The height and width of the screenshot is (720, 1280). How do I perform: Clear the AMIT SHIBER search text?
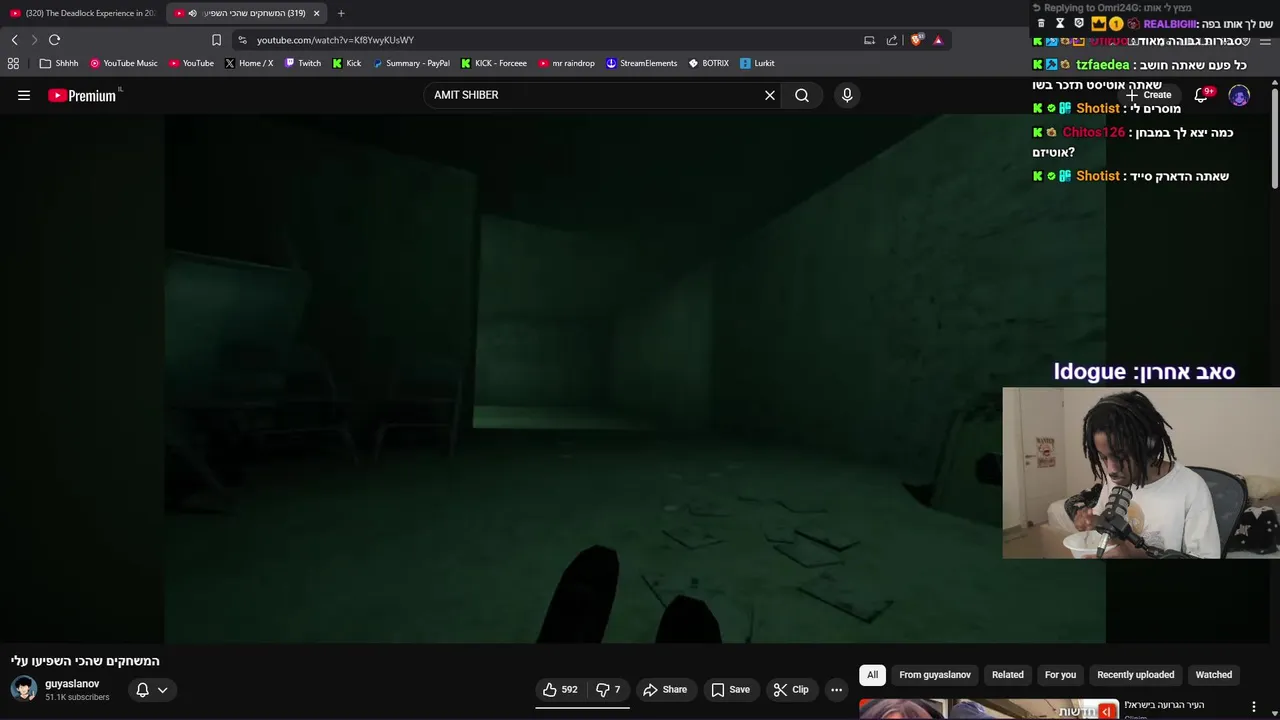pyautogui.click(x=770, y=95)
